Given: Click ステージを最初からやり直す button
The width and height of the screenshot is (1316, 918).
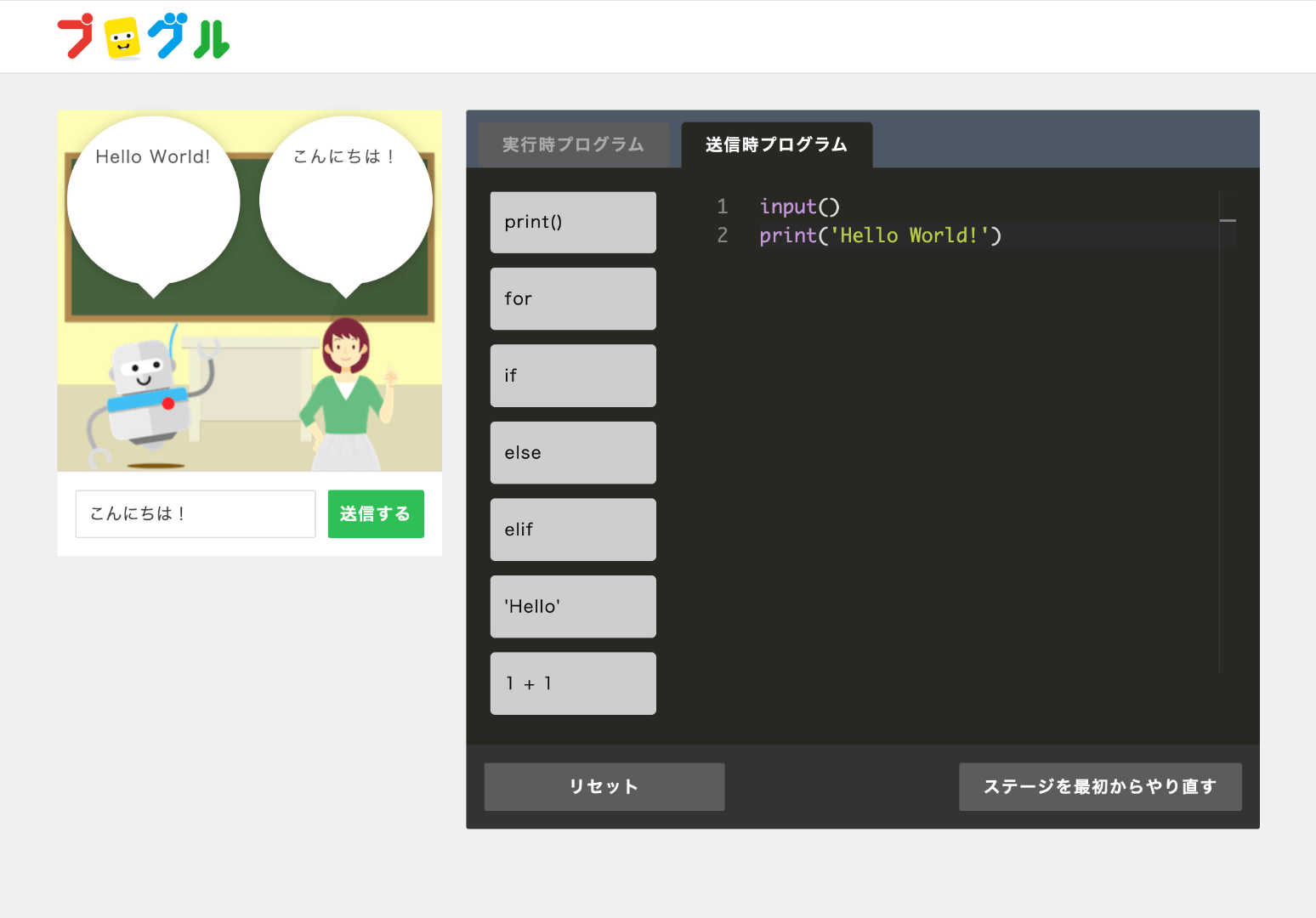Looking at the screenshot, I should coord(1100,786).
